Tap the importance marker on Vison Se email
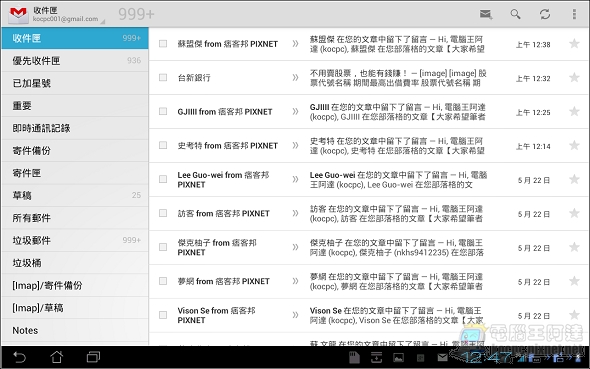The image size is (590, 369). pos(295,314)
